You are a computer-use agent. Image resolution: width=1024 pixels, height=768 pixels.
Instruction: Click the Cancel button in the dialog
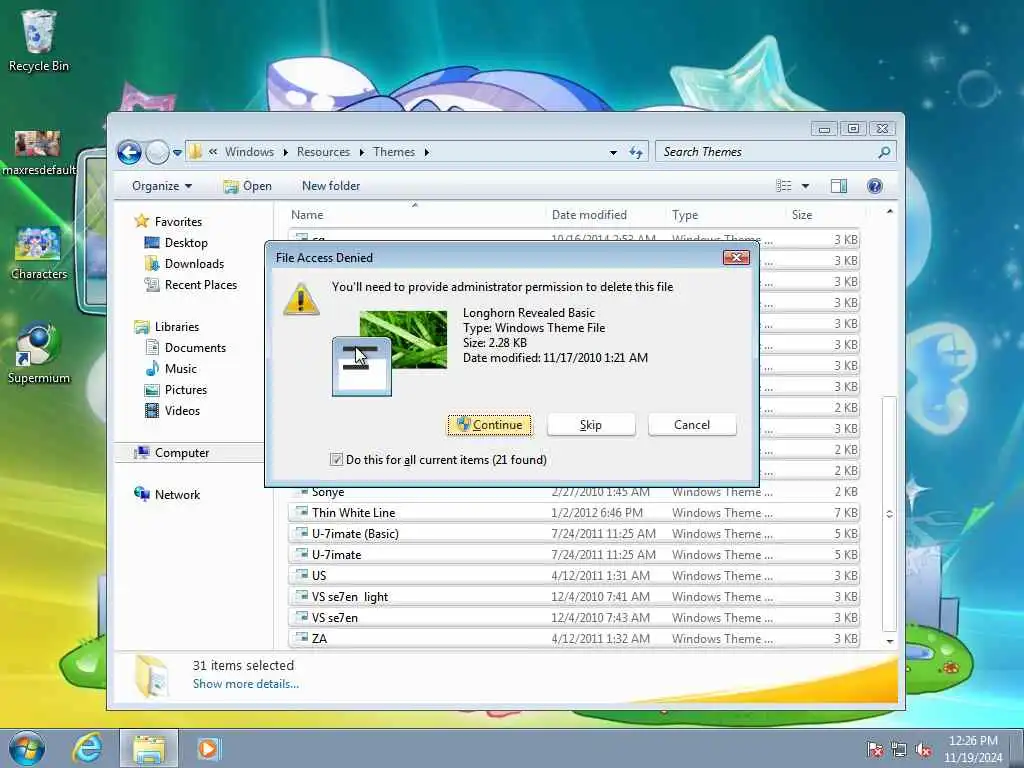pyautogui.click(x=692, y=425)
